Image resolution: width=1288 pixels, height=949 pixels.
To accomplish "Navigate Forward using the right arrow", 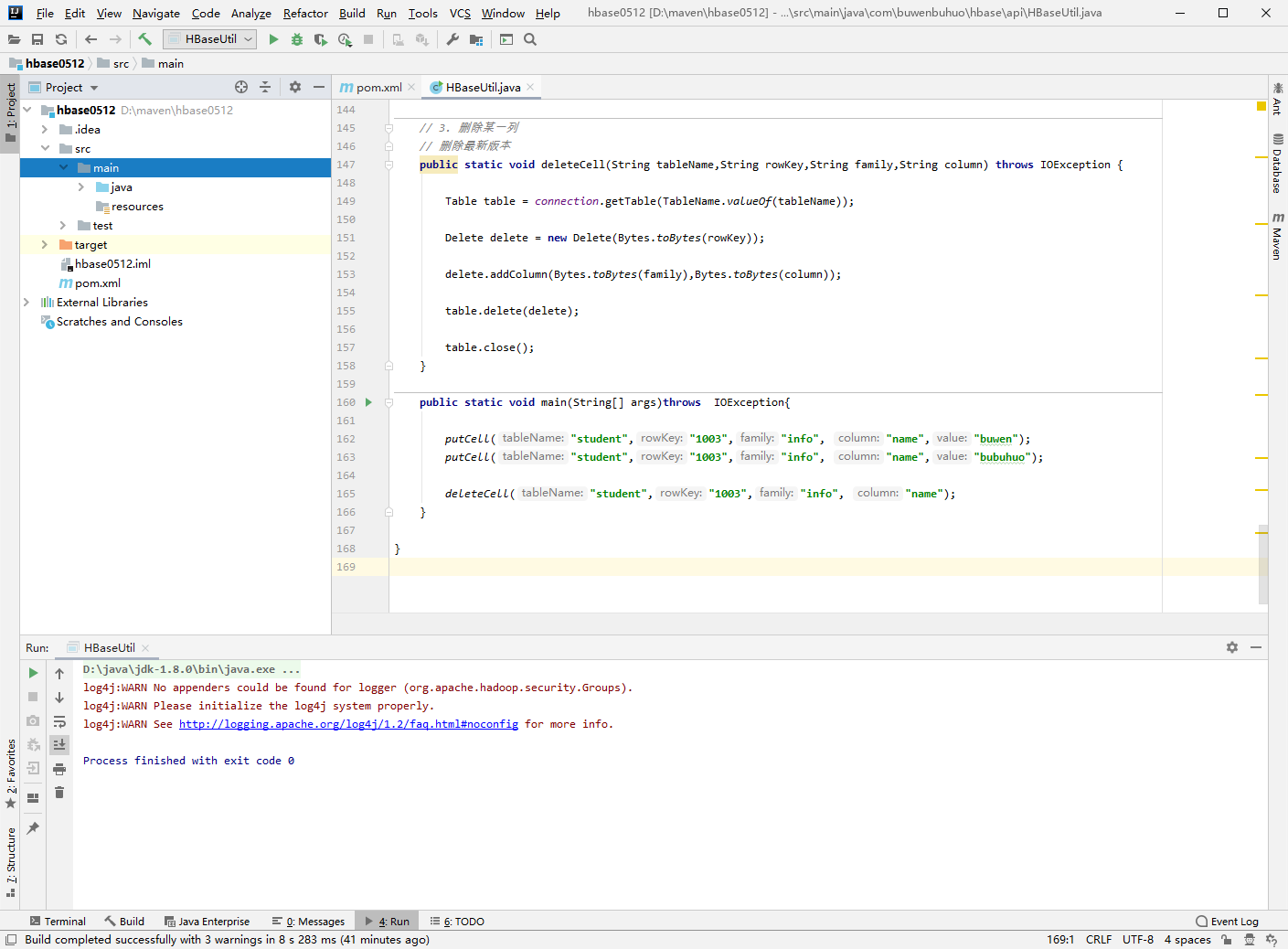I will 115,39.
